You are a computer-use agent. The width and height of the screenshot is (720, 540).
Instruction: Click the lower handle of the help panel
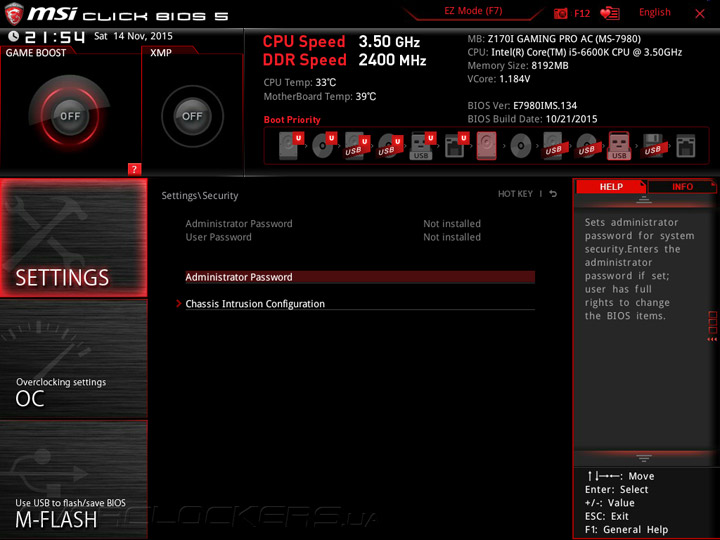coord(644,458)
